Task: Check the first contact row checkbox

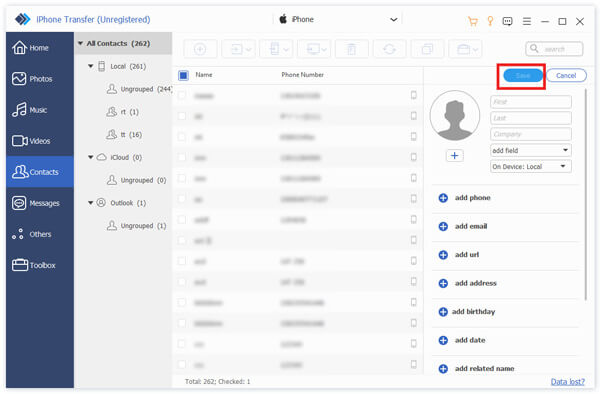Action: (182, 95)
